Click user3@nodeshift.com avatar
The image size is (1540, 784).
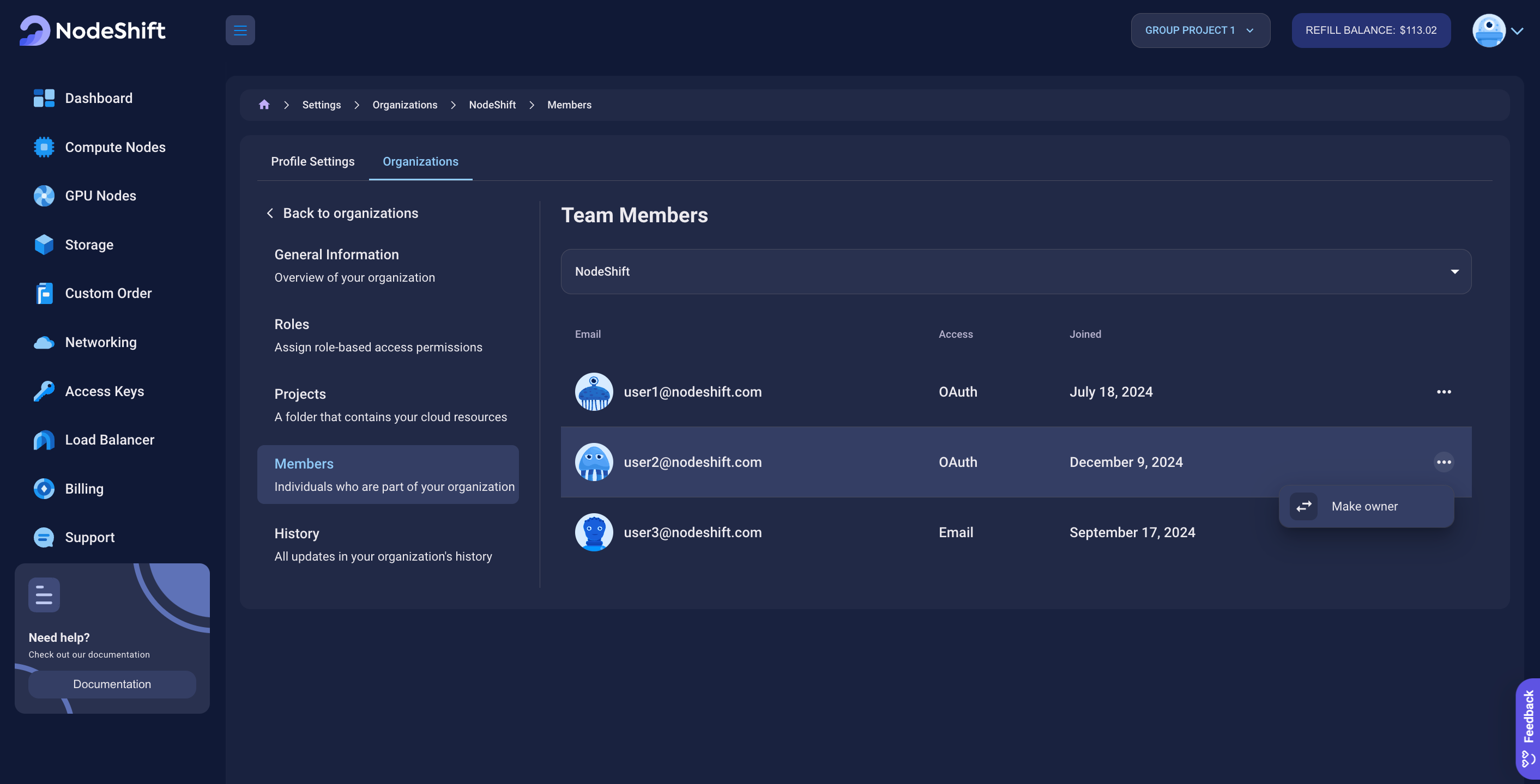point(594,532)
